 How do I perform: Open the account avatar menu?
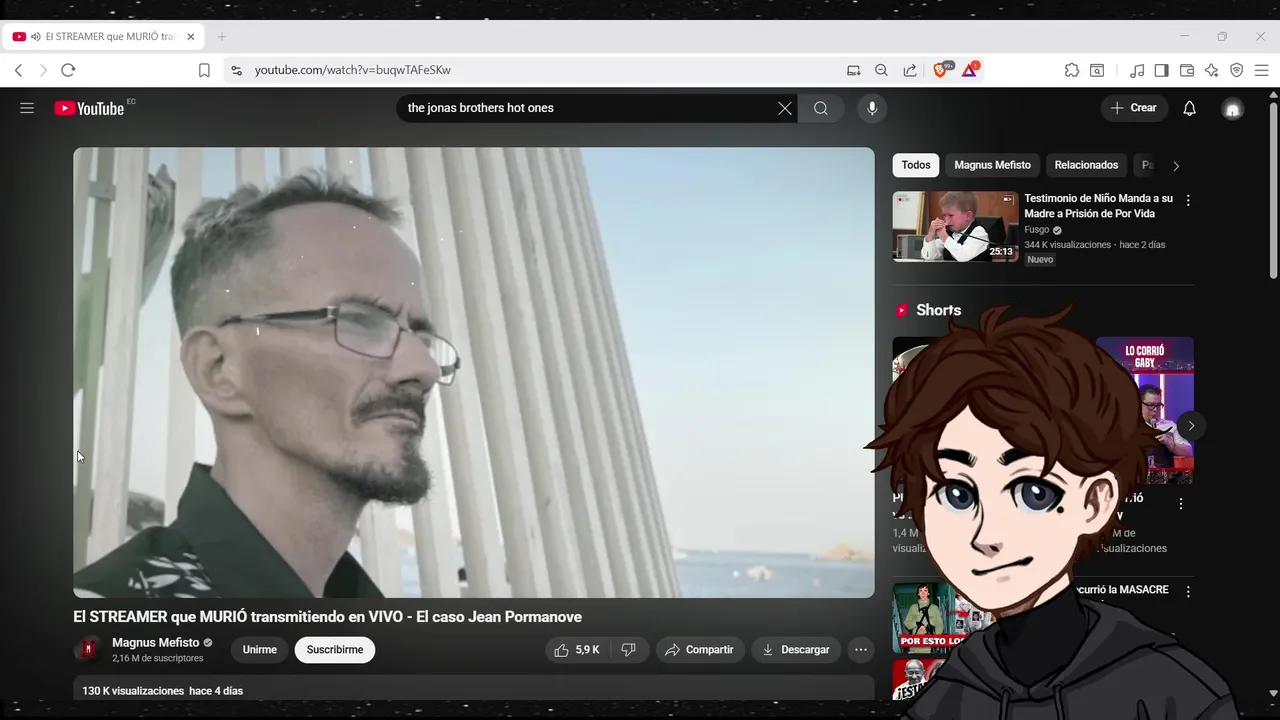point(1233,108)
